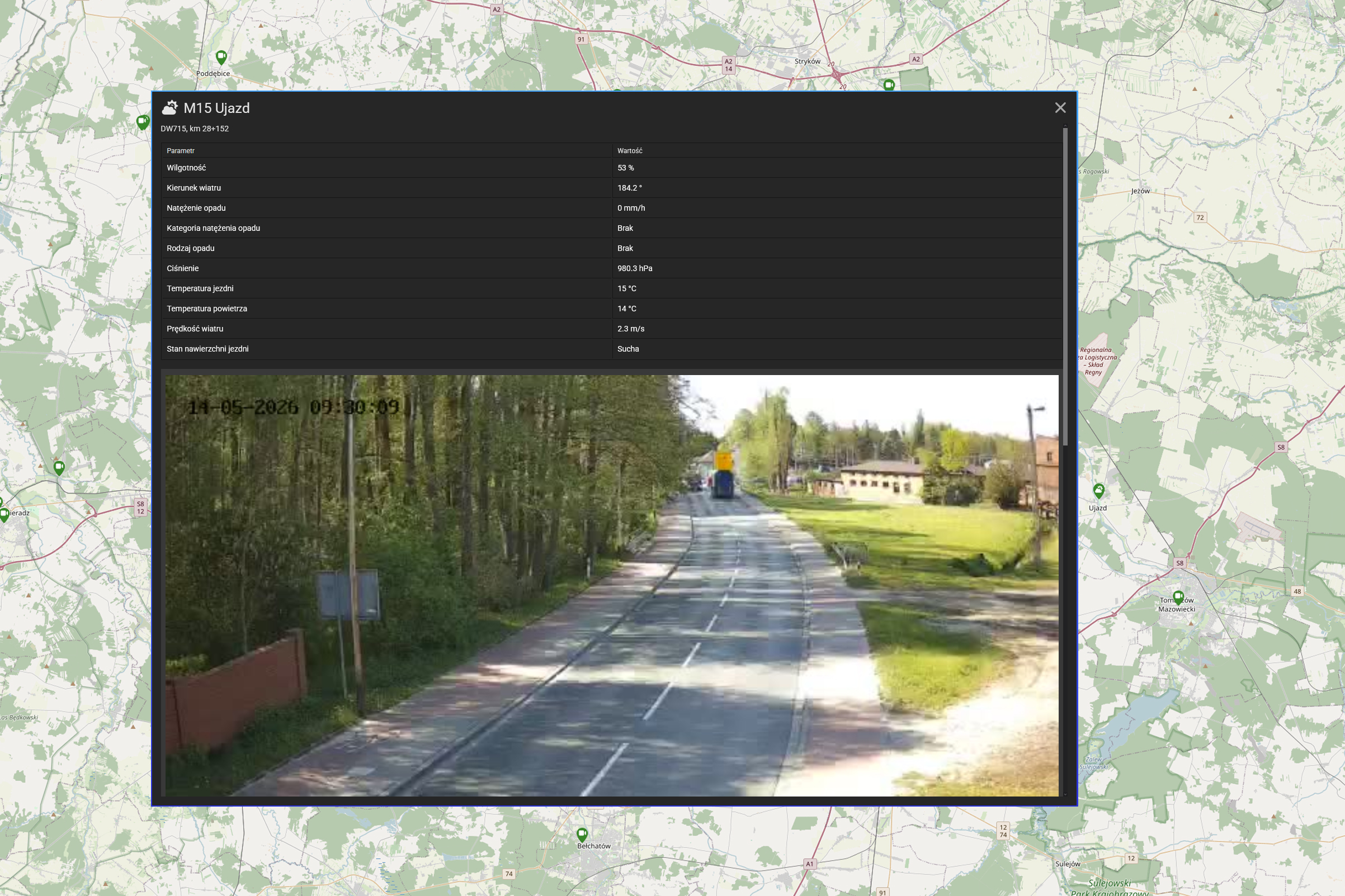Select the Ujazd weather station marker
The height and width of the screenshot is (896, 1345).
click(x=1098, y=490)
